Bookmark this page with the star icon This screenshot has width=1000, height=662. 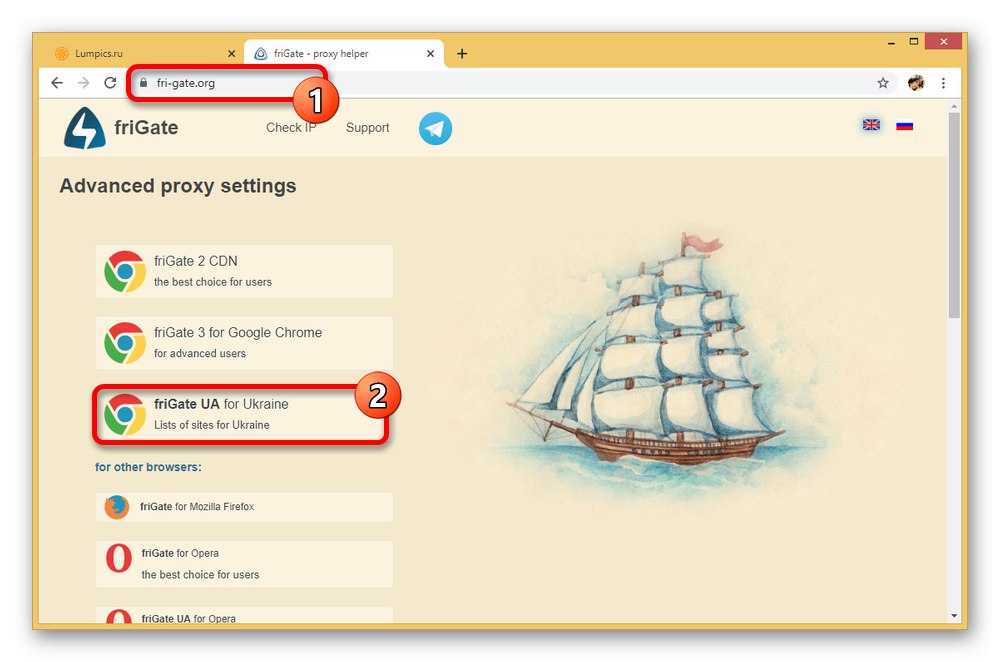click(x=883, y=83)
